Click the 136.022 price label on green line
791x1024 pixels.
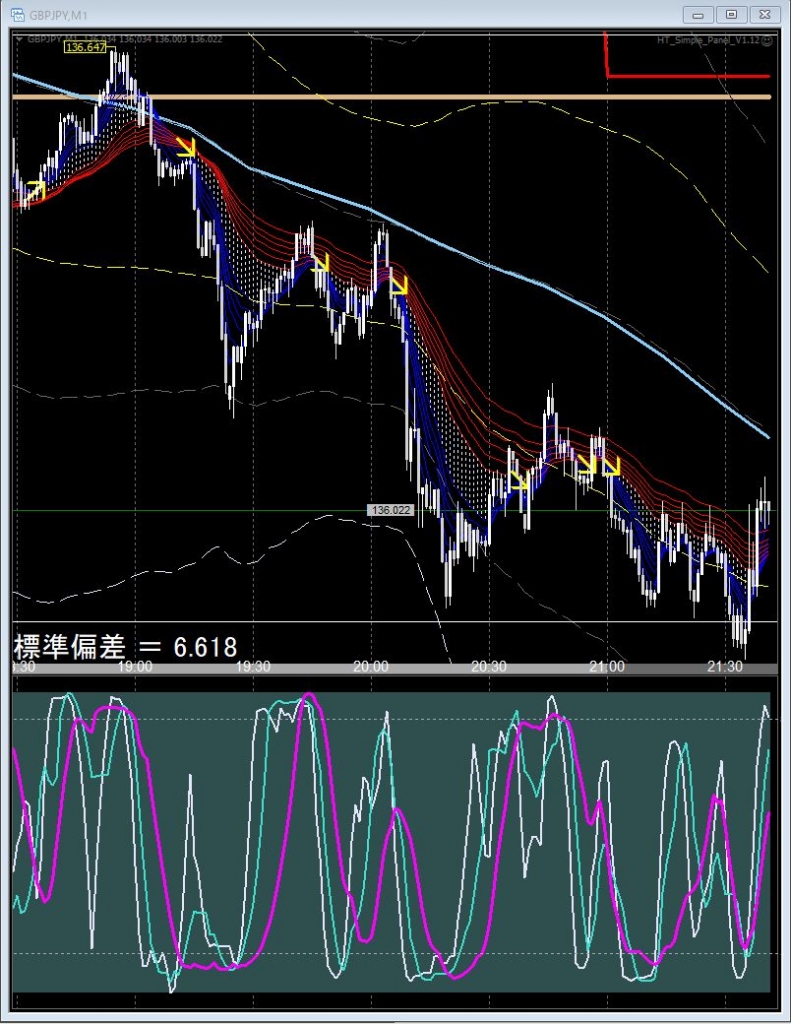(392, 510)
